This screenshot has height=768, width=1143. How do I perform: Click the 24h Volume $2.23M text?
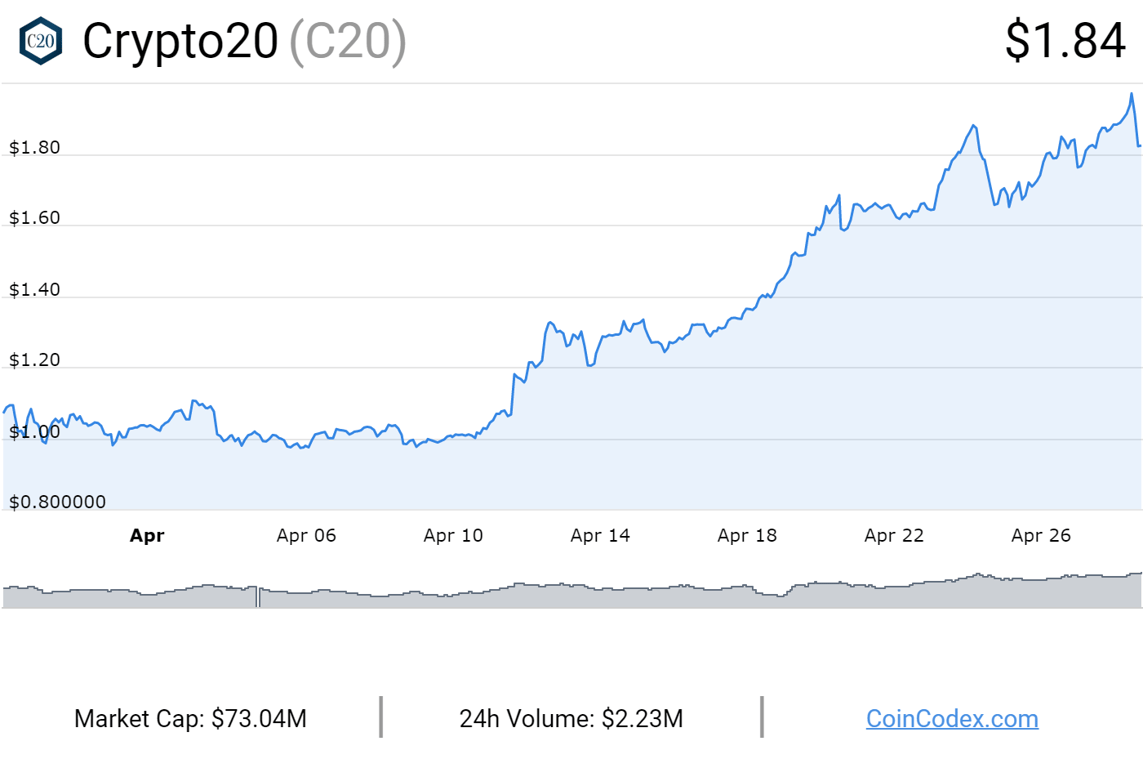[x=571, y=718]
